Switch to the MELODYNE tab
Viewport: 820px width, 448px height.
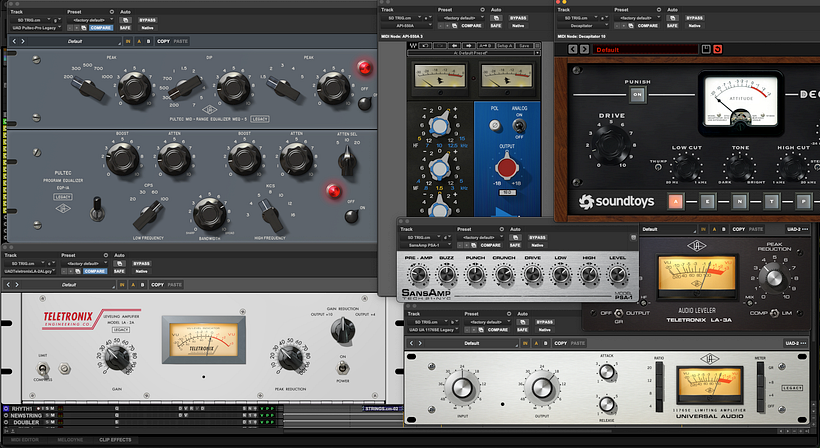click(70, 440)
